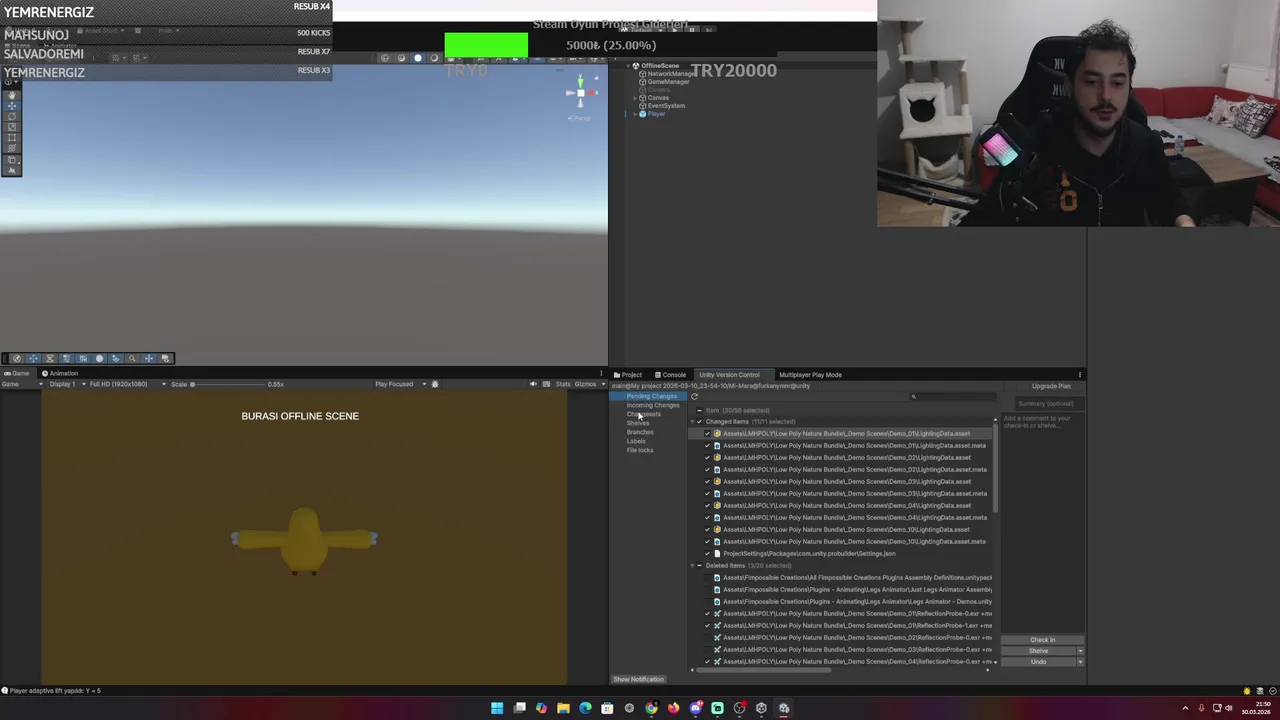Viewport: 1280px width, 720px height.
Task: Select the Hand view tool in Scene
Action: tap(12, 95)
